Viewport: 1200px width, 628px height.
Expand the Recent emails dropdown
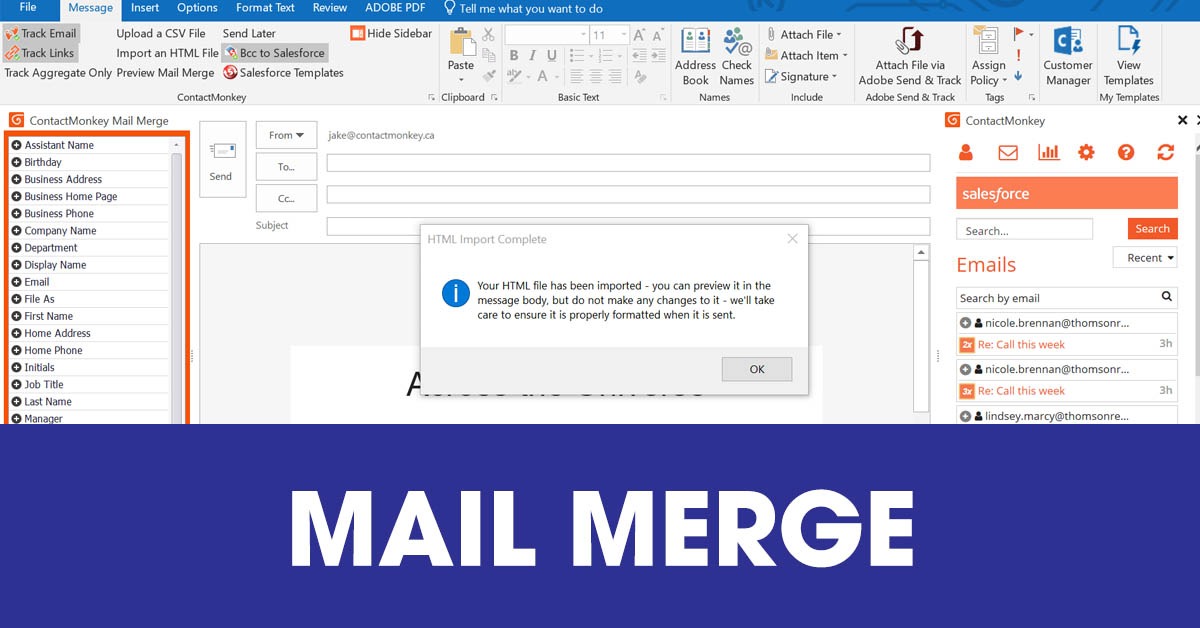point(1144,257)
